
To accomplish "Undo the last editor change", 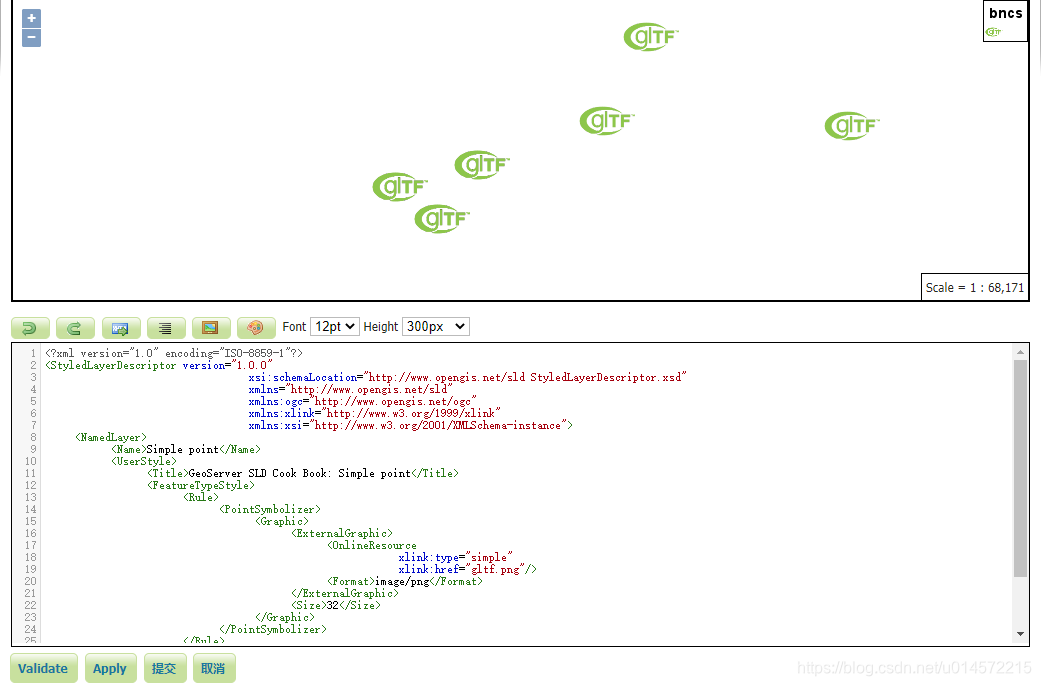I will [31, 327].
